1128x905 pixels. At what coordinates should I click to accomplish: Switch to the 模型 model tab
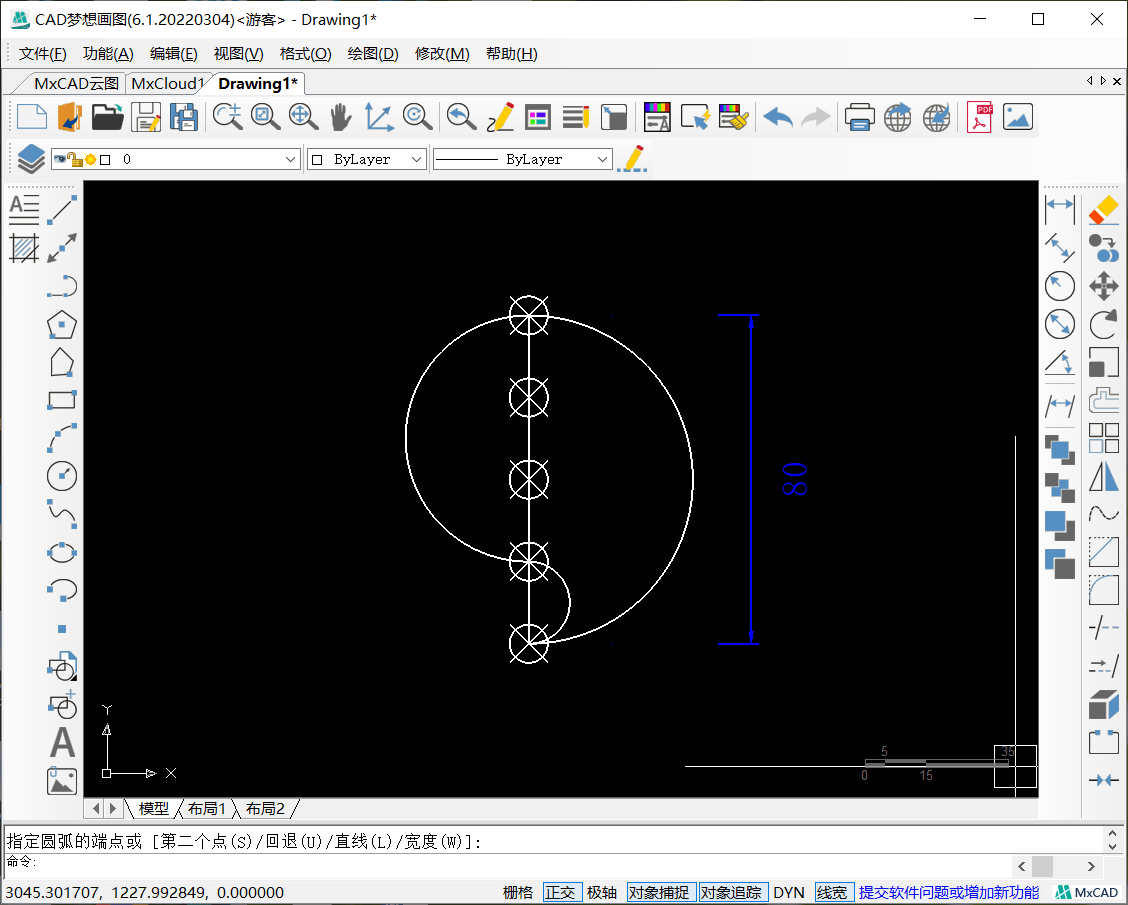pyautogui.click(x=153, y=809)
